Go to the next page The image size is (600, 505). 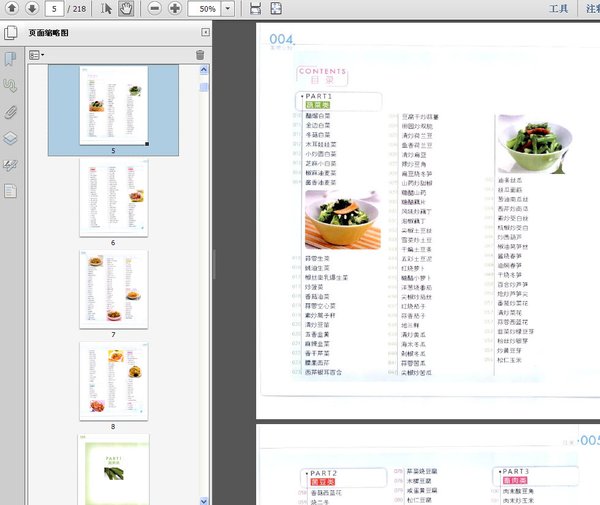[x=31, y=9]
